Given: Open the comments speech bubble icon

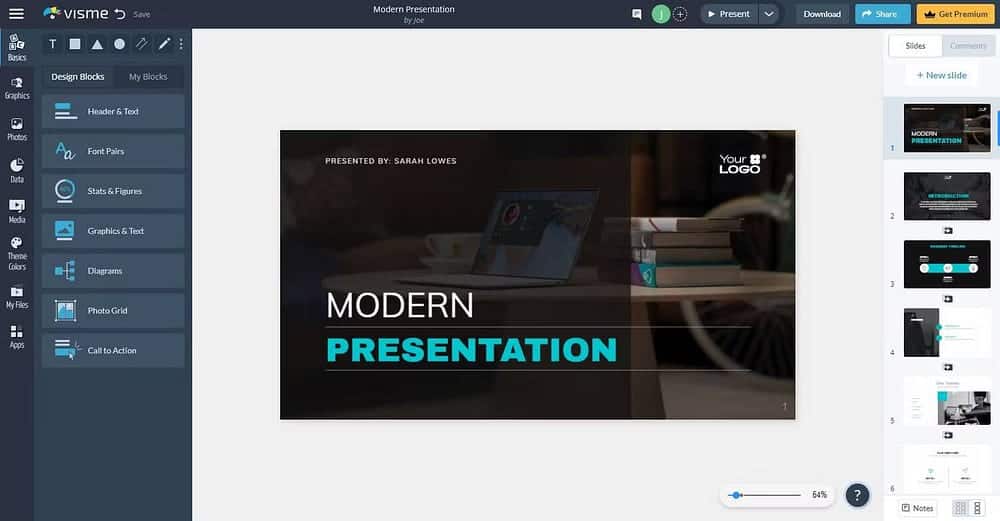Looking at the screenshot, I should click(x=637, y=14).
